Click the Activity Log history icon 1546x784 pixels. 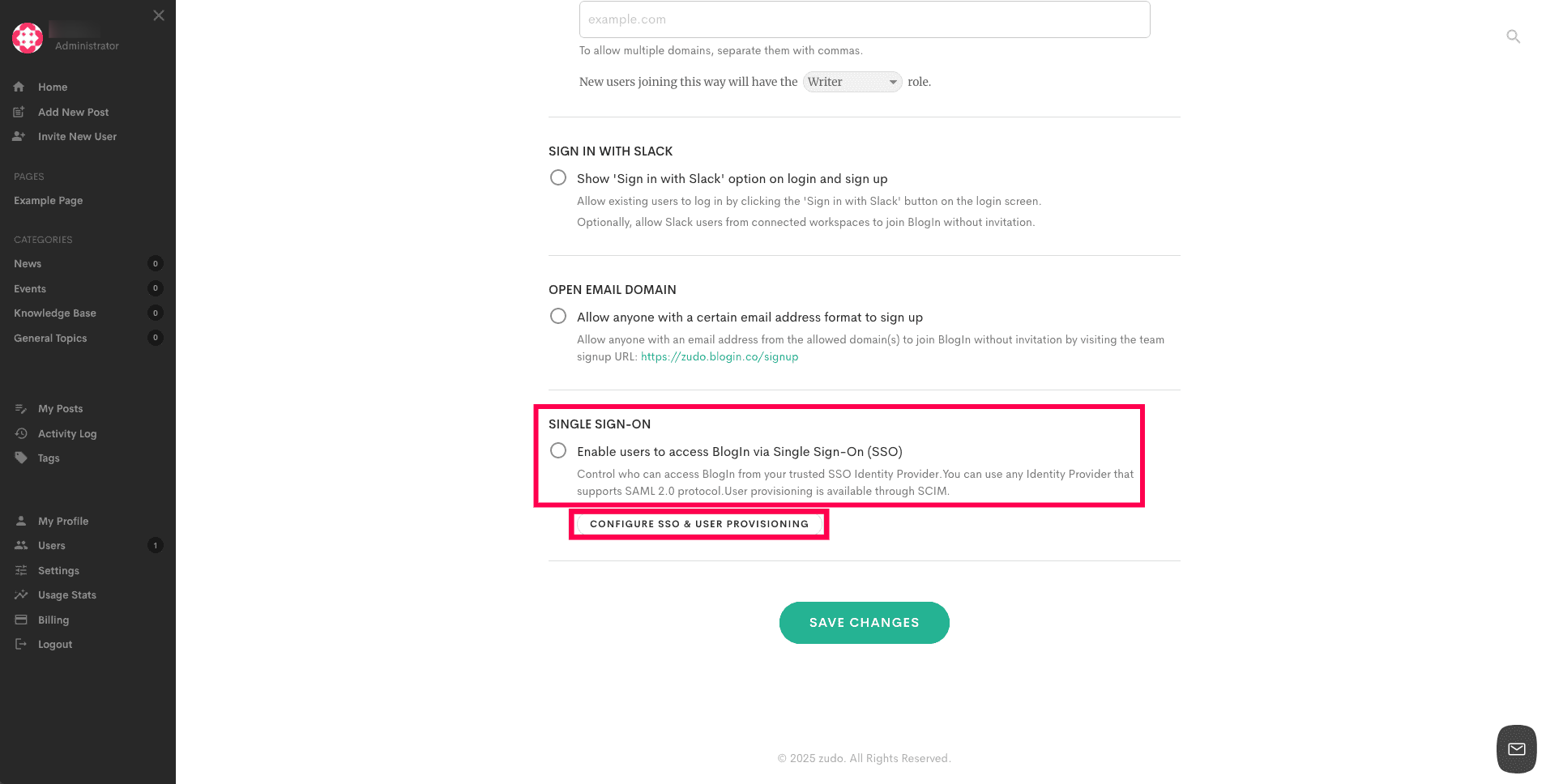(x=21, y=433)
